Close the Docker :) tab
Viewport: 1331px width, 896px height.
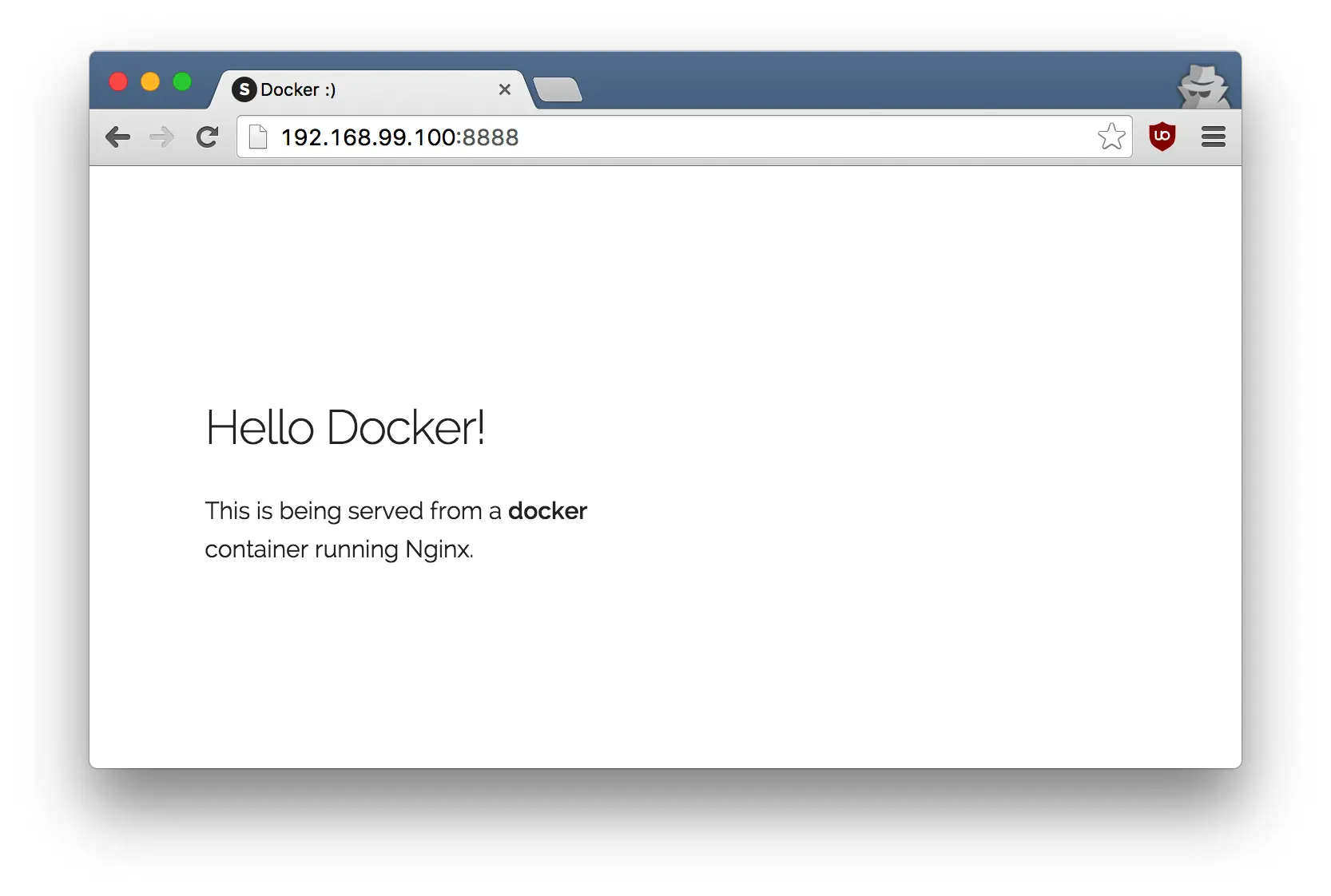coord(504,89)
